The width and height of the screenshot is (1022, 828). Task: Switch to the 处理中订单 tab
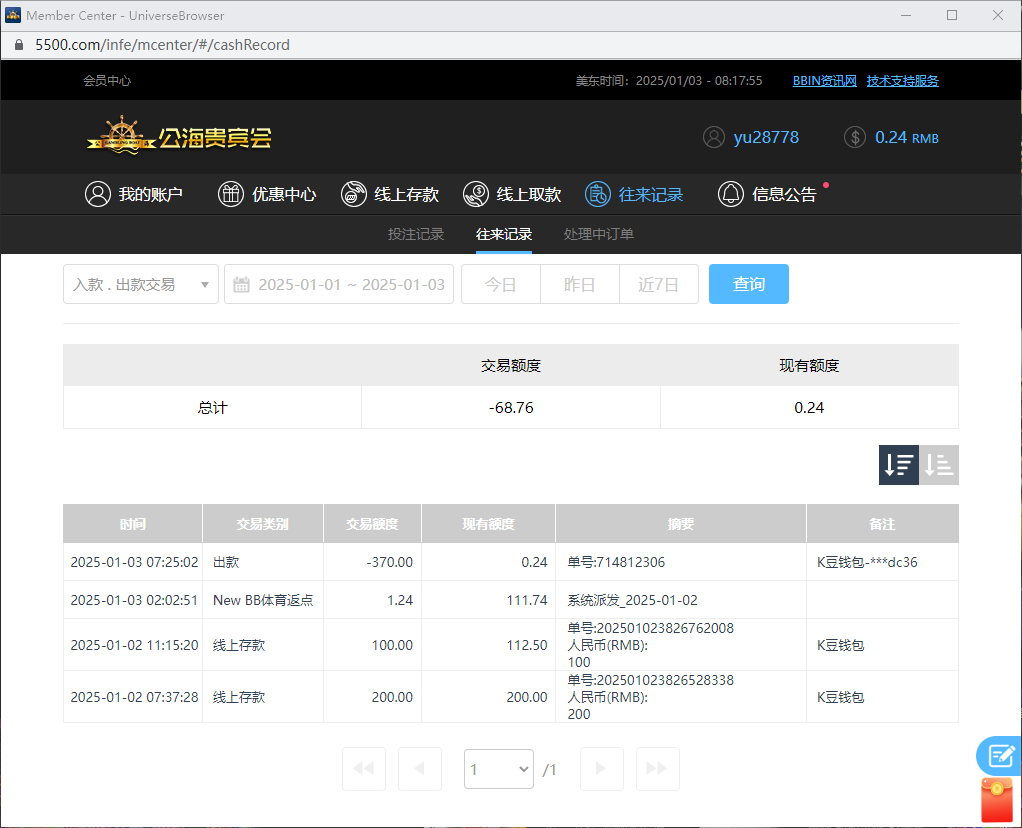[x=599, y=235]
